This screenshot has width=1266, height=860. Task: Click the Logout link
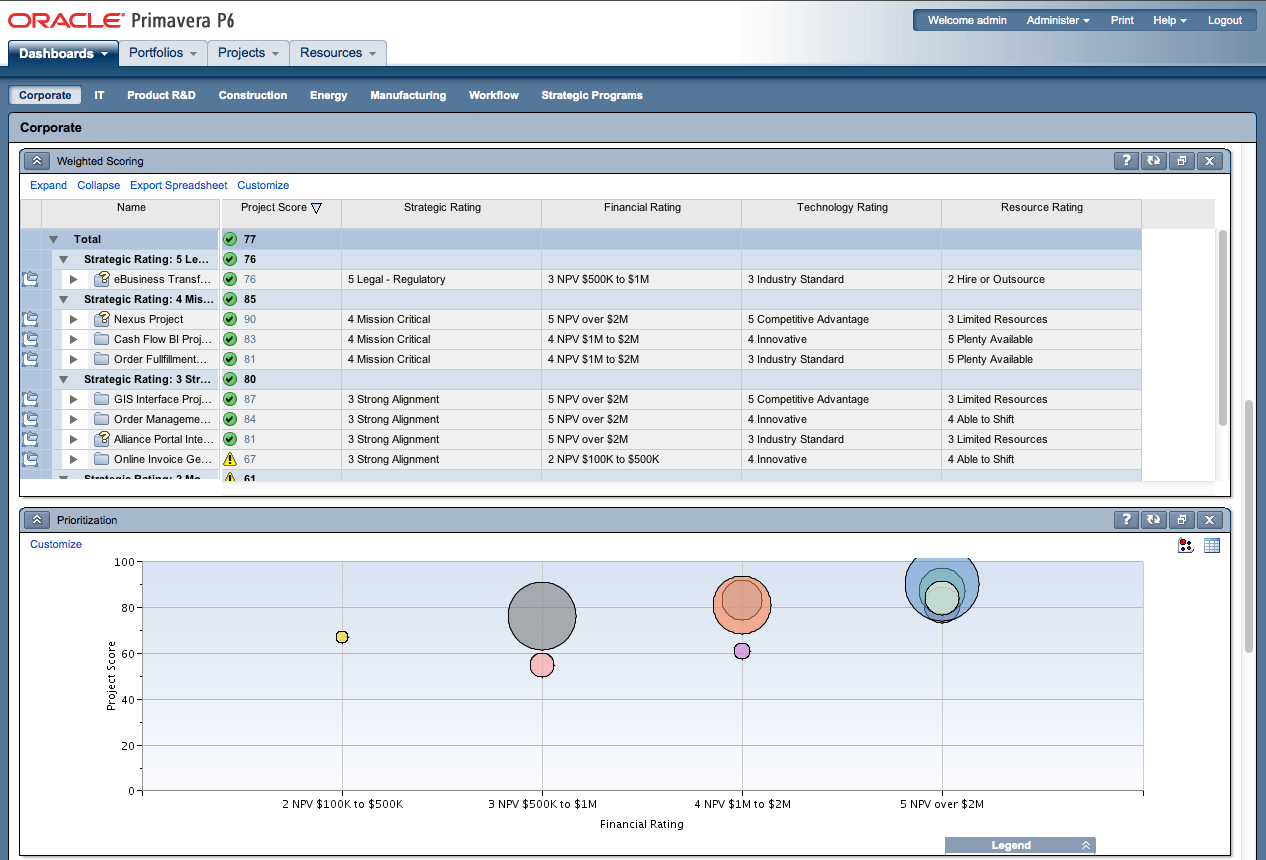pyautogui.click(x=1224, y=20)
